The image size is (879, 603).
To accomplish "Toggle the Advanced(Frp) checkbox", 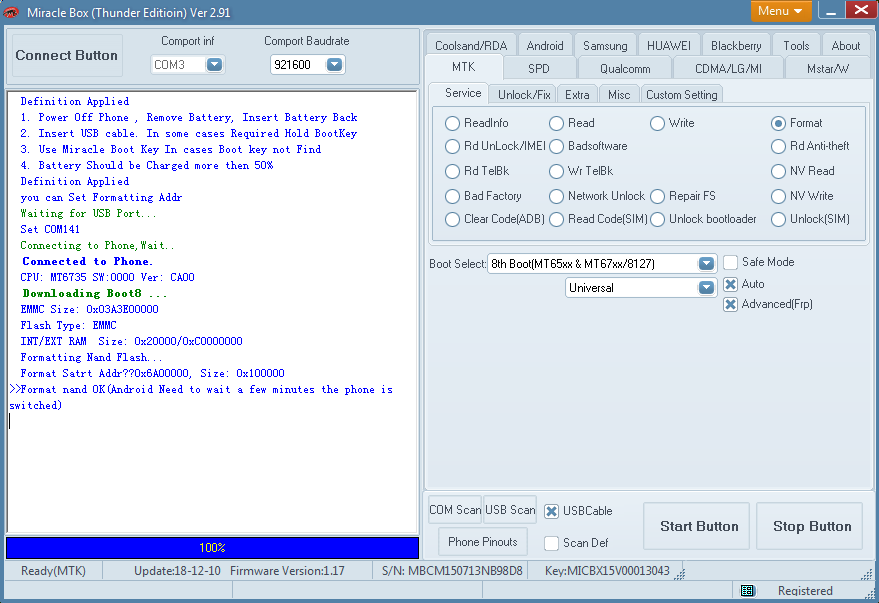I will pos(730,304).
